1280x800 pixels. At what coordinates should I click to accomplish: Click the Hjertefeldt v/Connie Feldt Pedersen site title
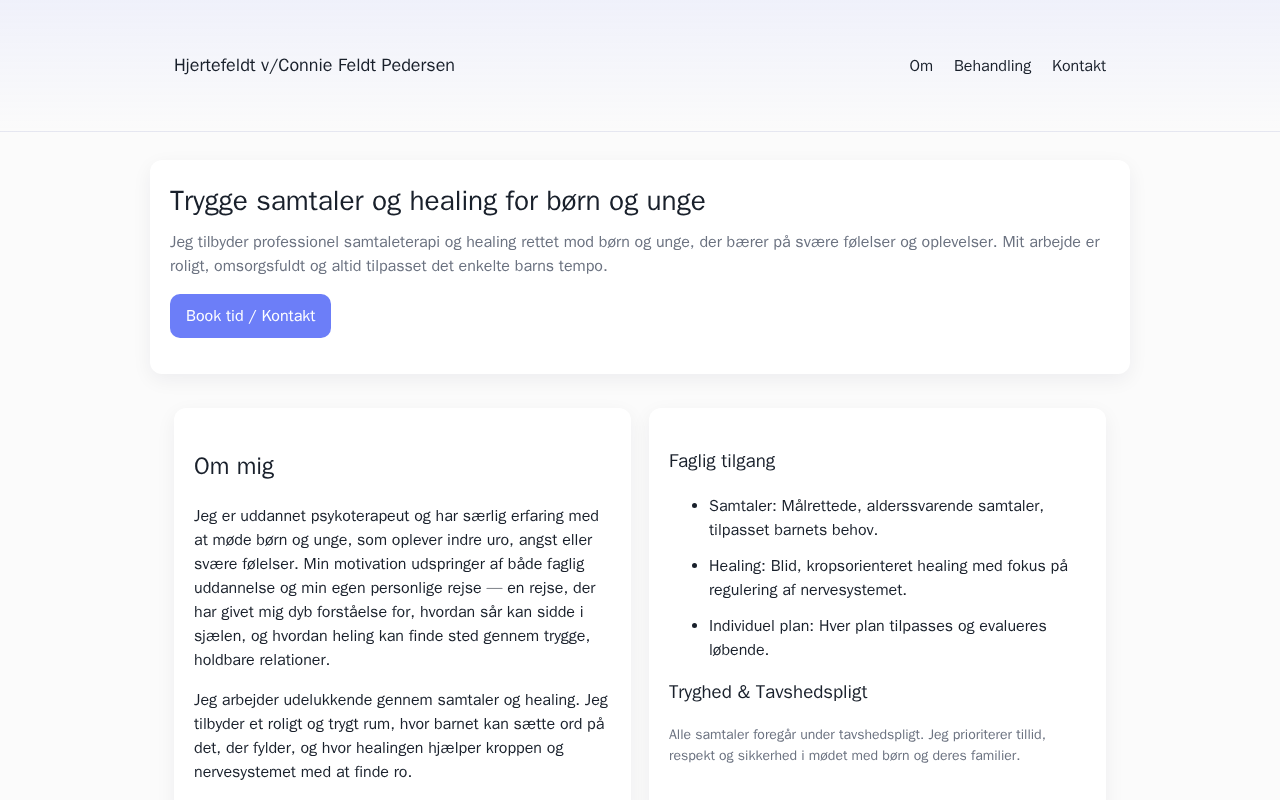pyautogui.click(x=314, y=66)
